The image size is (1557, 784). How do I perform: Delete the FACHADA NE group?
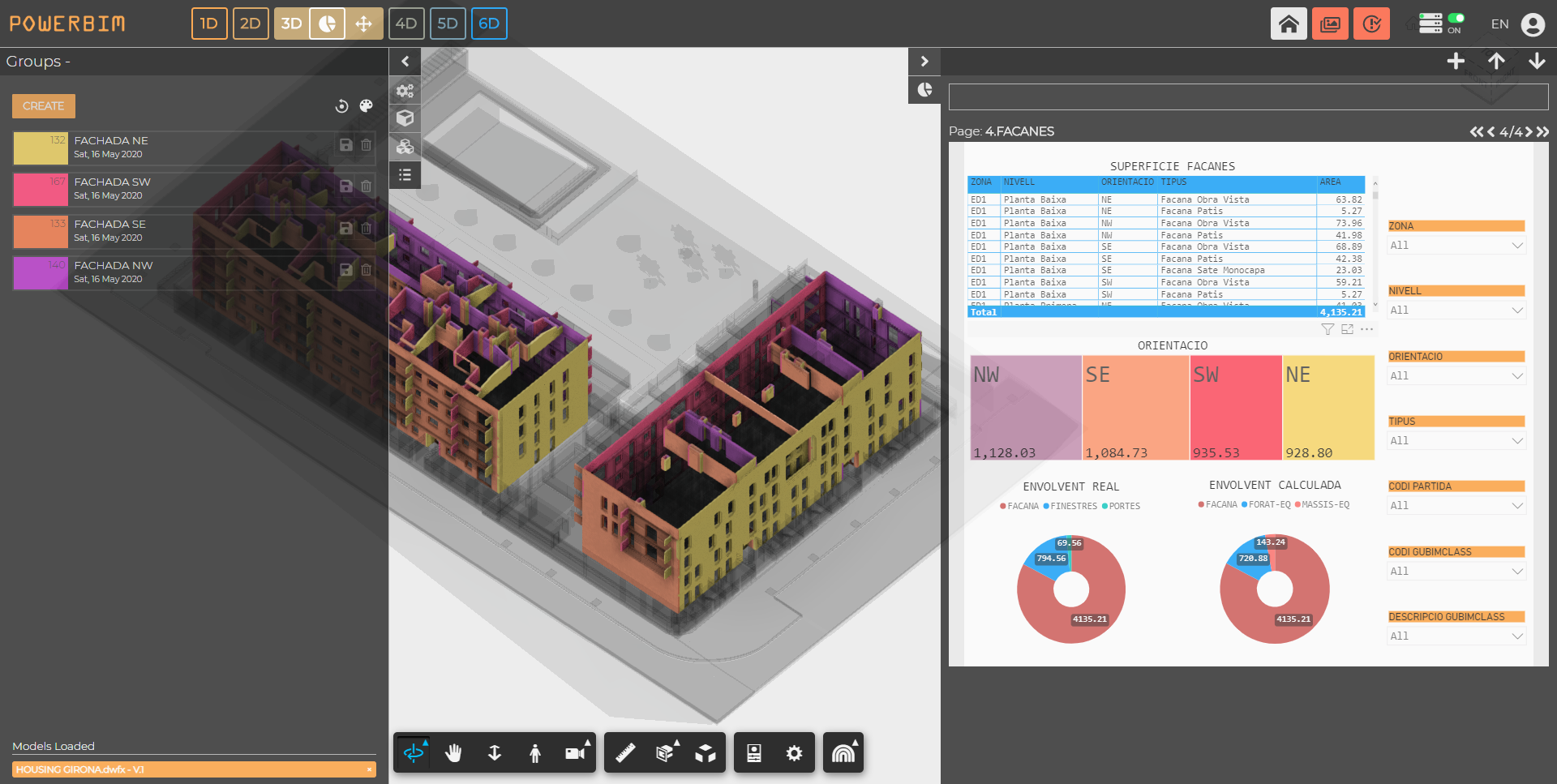[x=367, y=145]
